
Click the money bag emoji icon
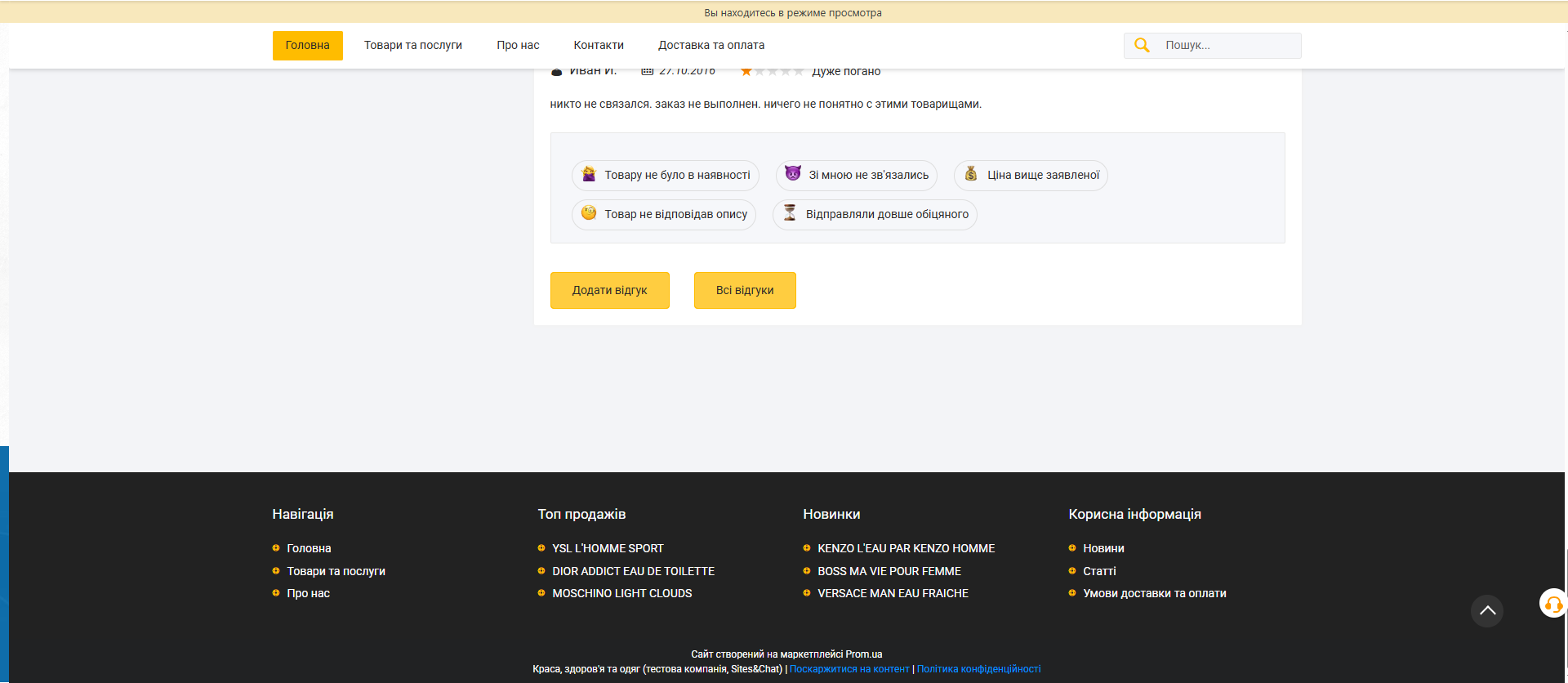(971, 174)
